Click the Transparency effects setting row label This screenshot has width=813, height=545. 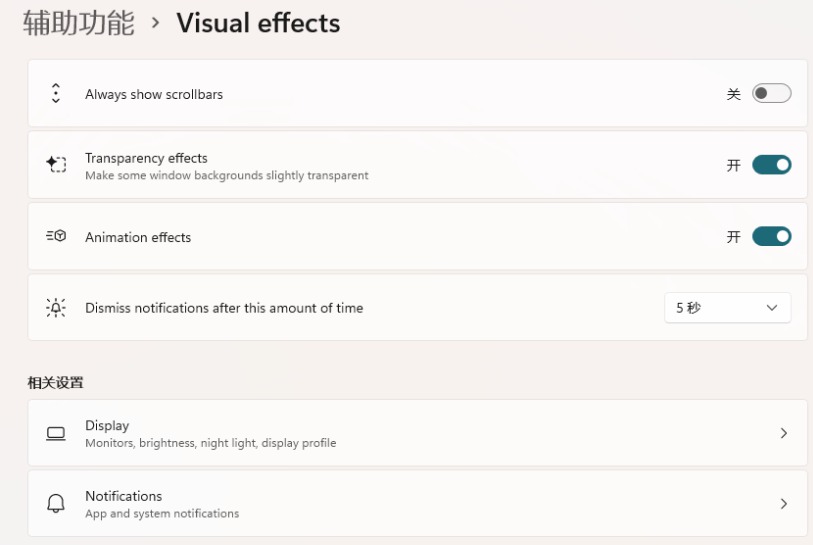(146, 158)
